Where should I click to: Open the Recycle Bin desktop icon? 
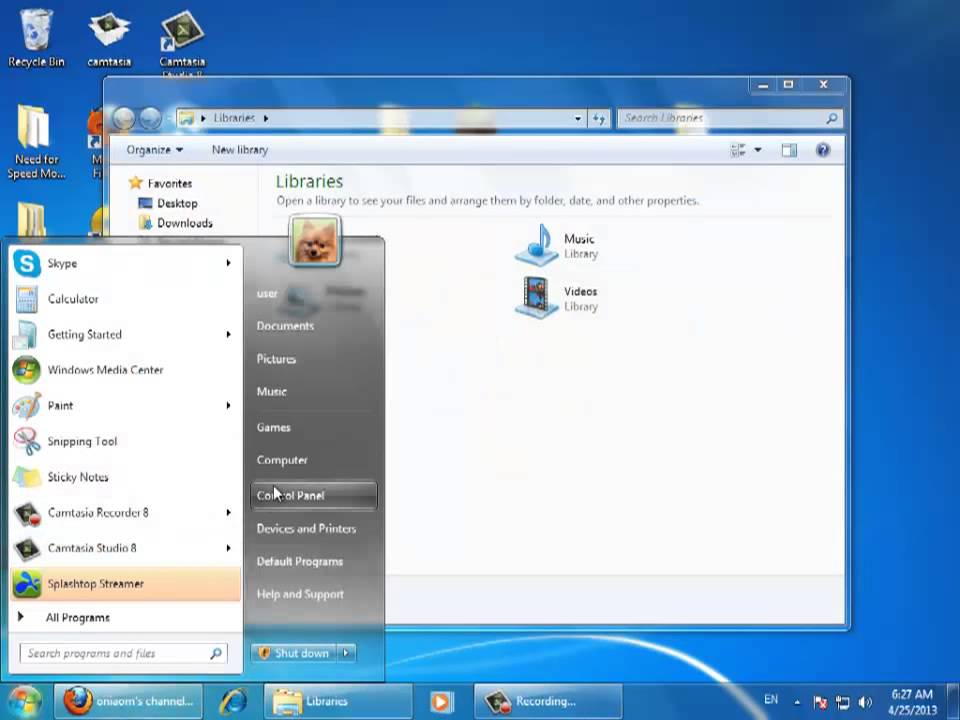36,37
